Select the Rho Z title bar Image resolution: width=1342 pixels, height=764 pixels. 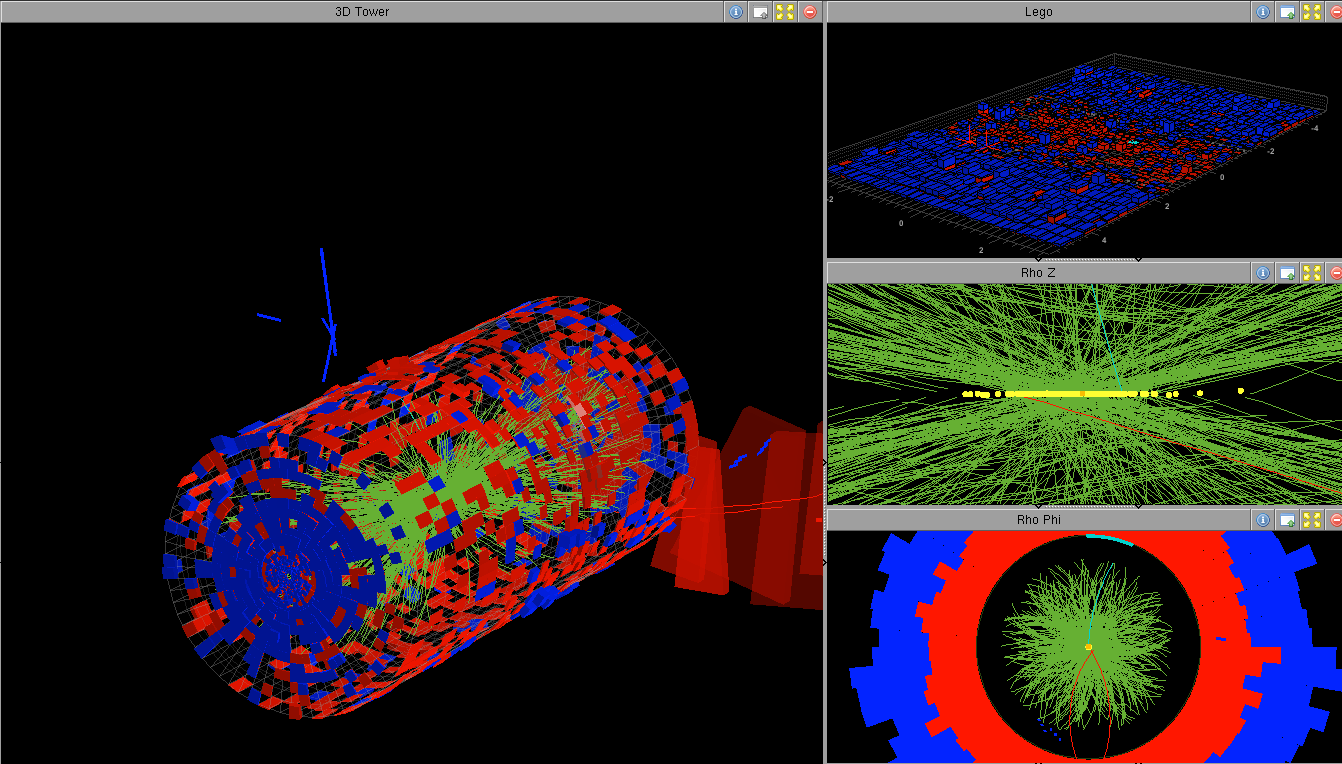[x=1039, y=272]
